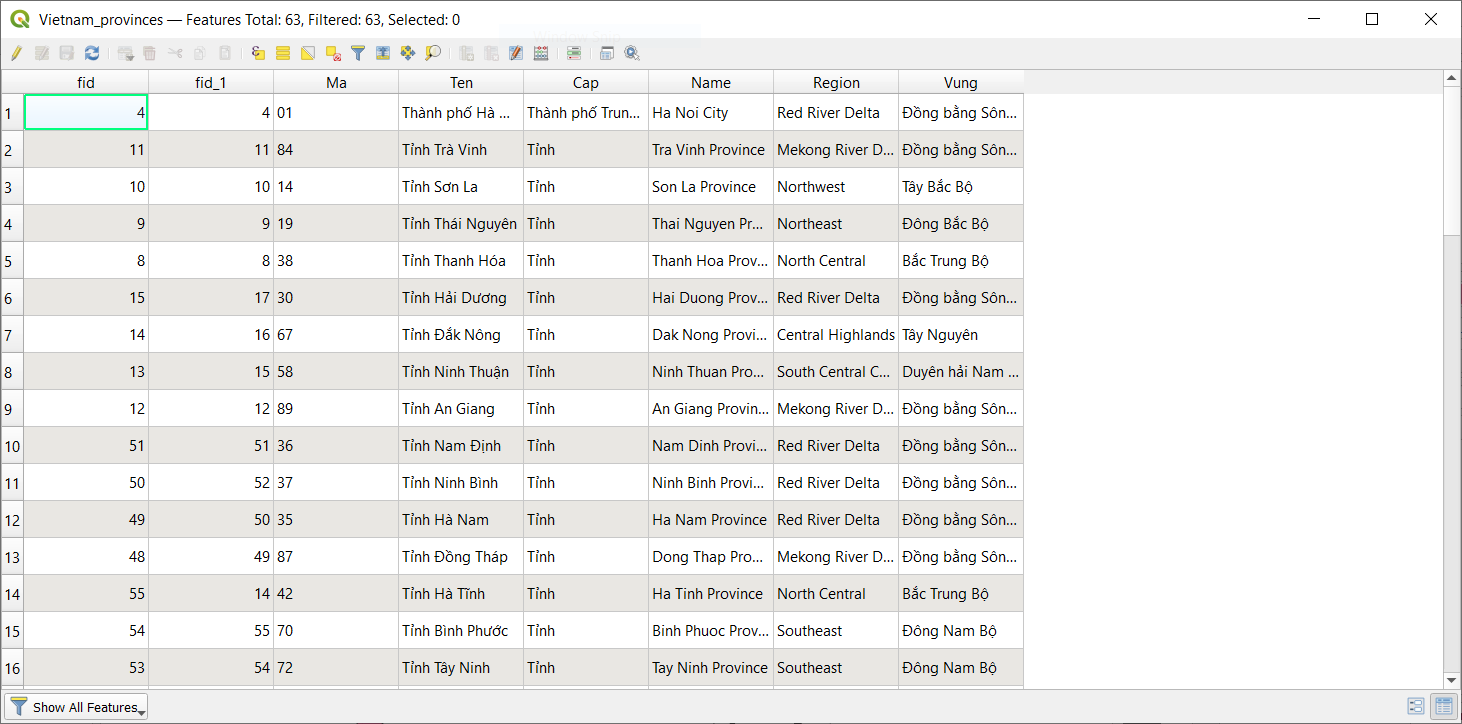Toggle editing mode with the pencil icon
This screenshot has height=724, width=1462.
(x=17, y=53)
